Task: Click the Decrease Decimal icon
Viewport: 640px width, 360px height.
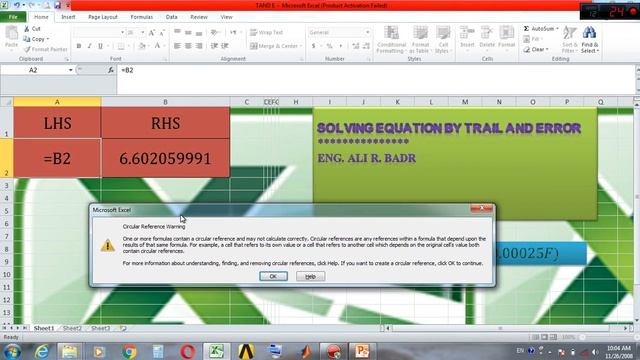Action: [366, 46]
